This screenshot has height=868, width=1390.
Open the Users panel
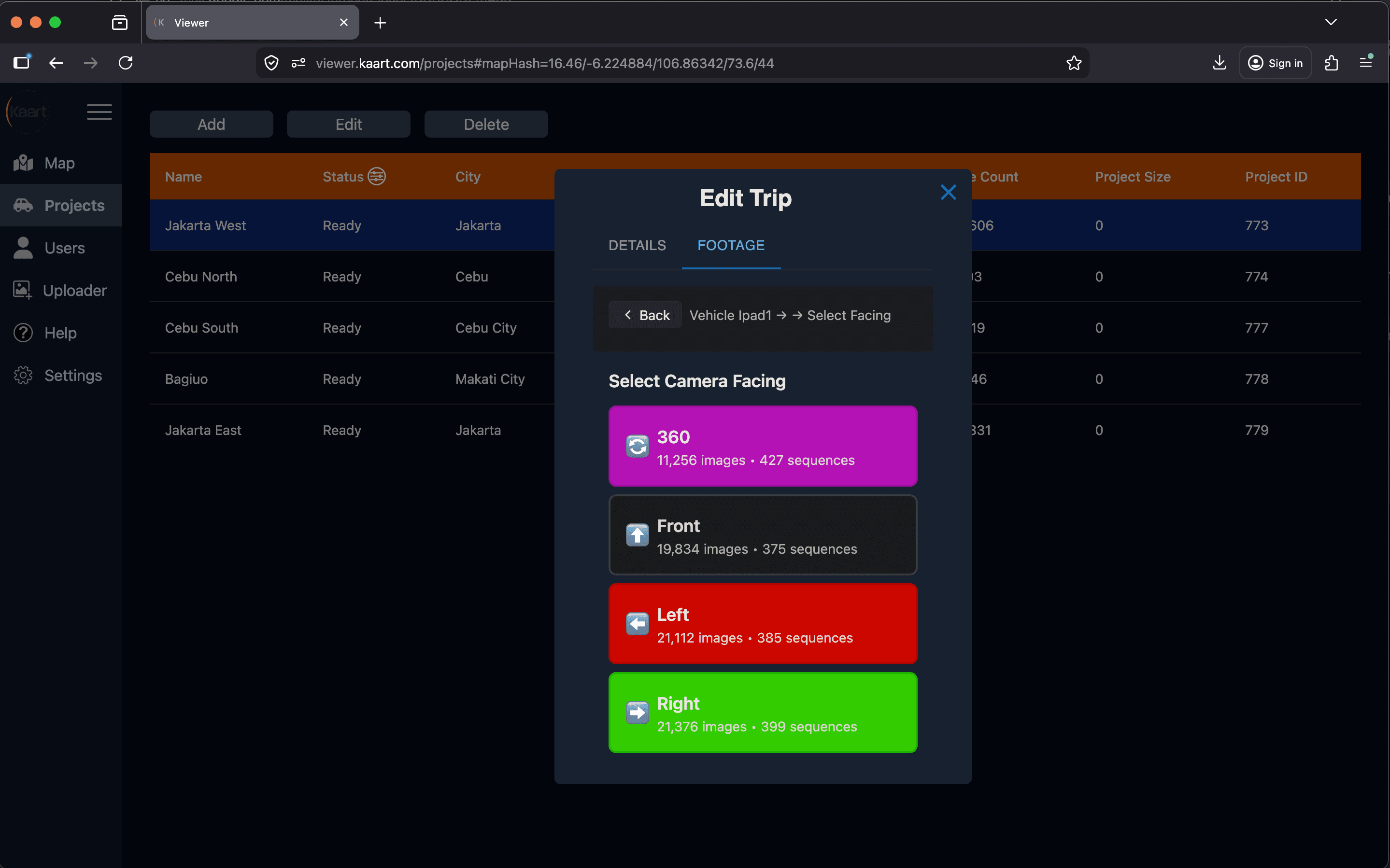click(63, 248)
